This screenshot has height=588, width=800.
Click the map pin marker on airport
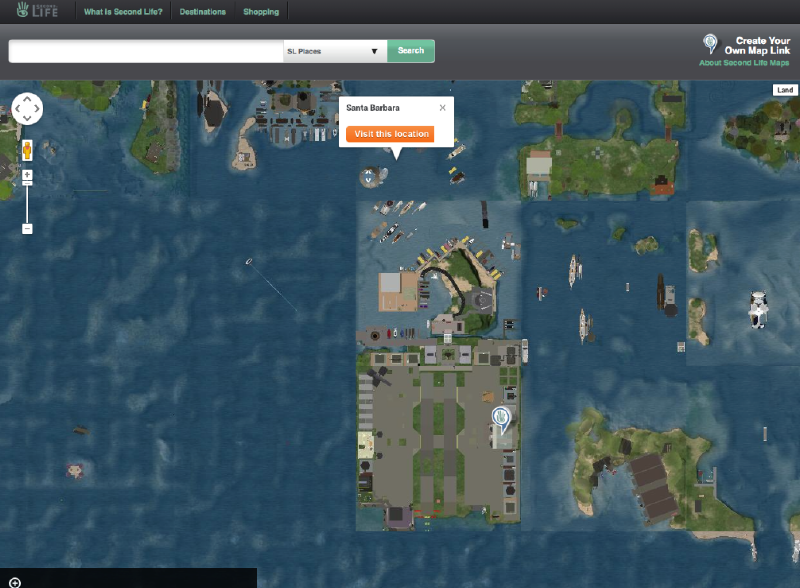coord(501,418)
